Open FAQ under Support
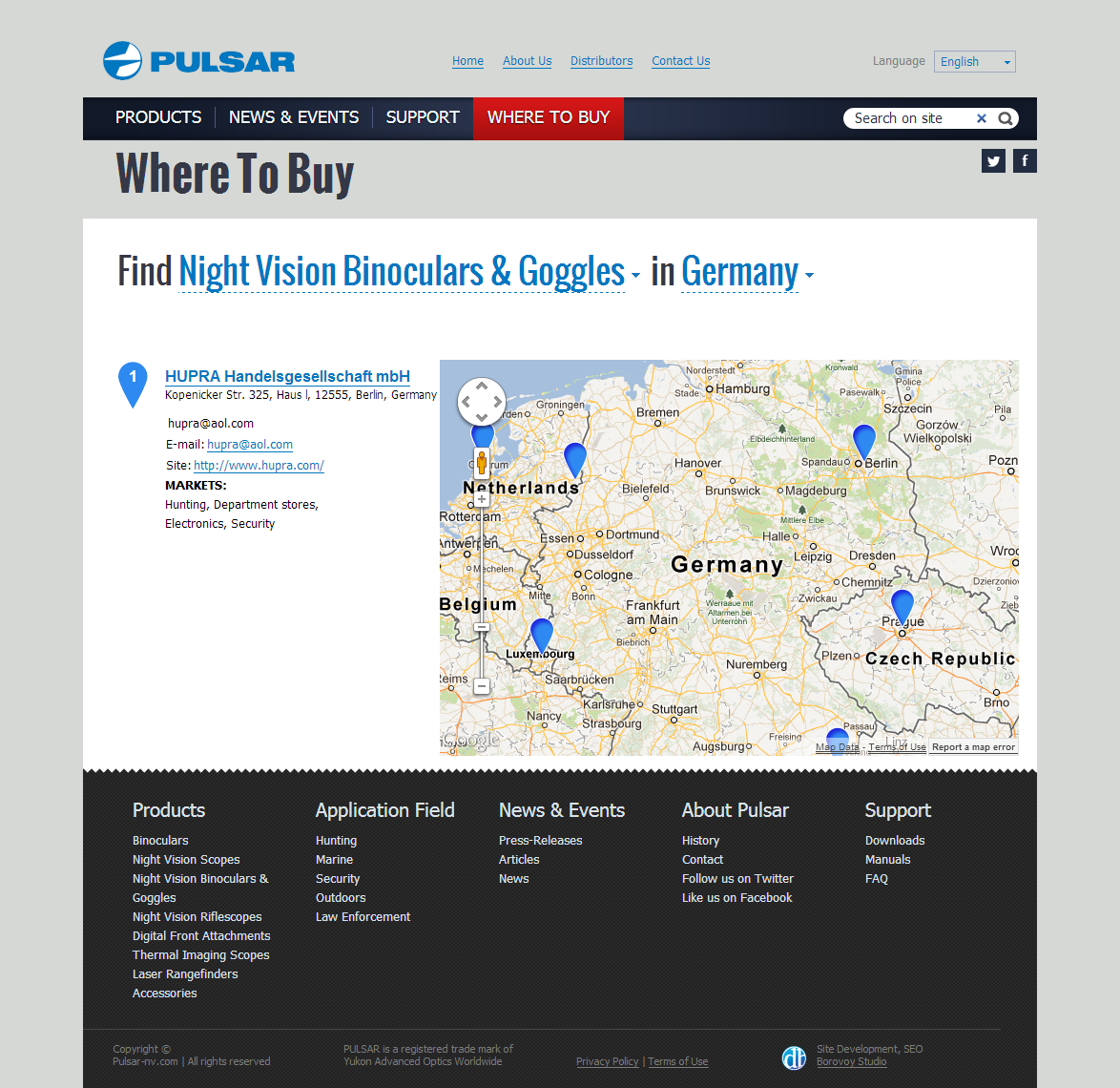The height and width of the screenshot is (1088, 1120). 877,879
